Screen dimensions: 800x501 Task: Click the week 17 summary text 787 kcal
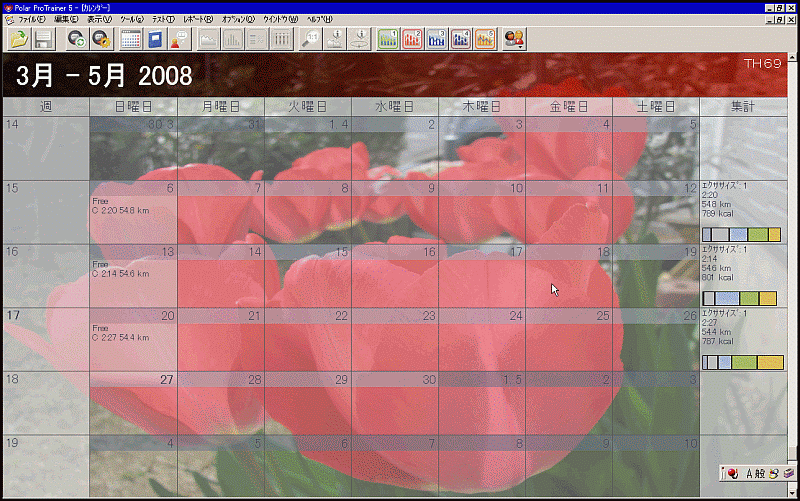pyautogui.click(x=717, y=341)
